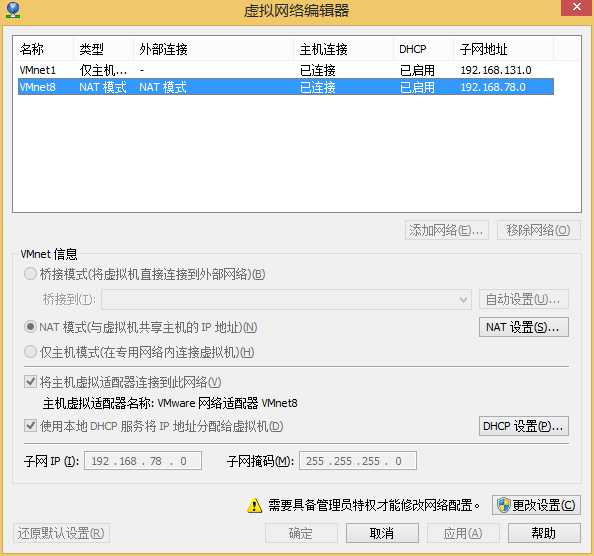
Task: Toggle 使用本地 DHCP 服务 checkbox
Action: 30,426
